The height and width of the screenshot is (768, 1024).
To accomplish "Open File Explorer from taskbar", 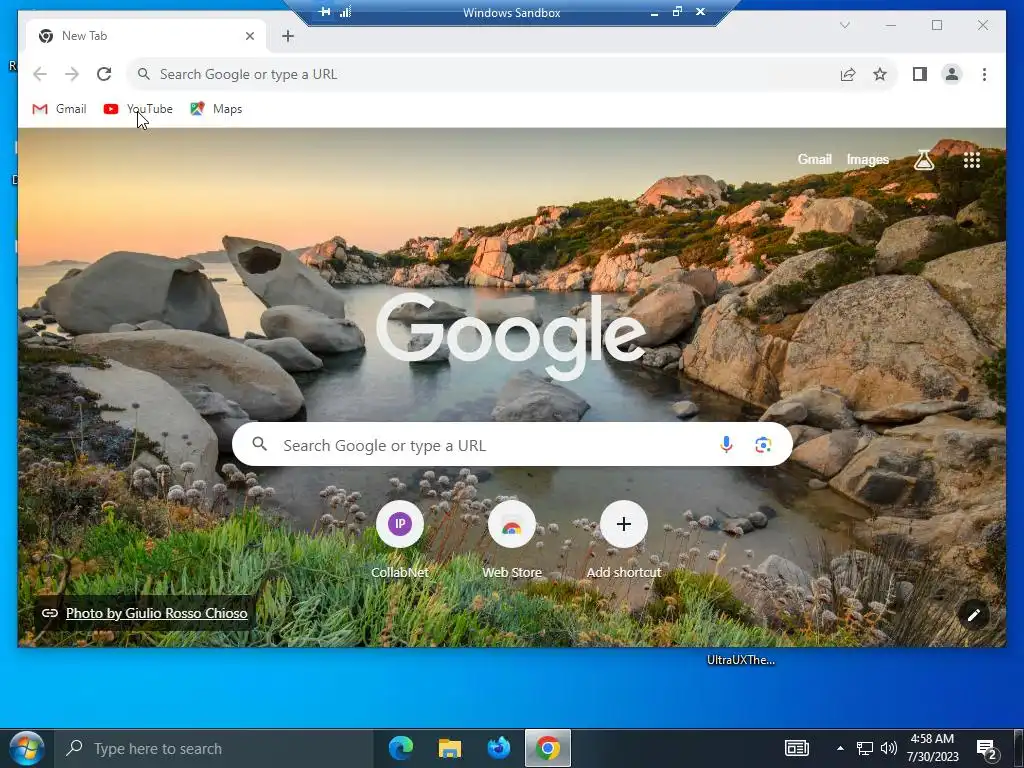I will click(450, 748).
